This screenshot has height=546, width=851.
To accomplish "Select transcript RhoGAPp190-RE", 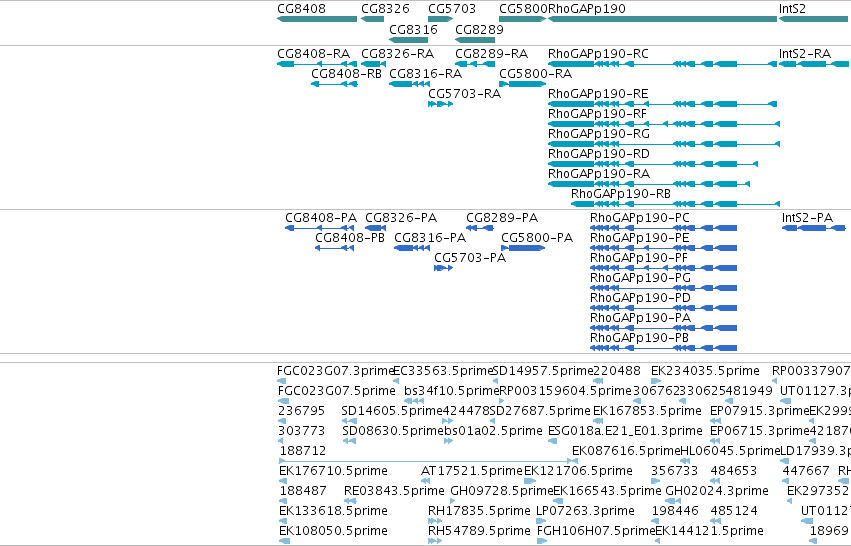I will click(x=662, y=104).
